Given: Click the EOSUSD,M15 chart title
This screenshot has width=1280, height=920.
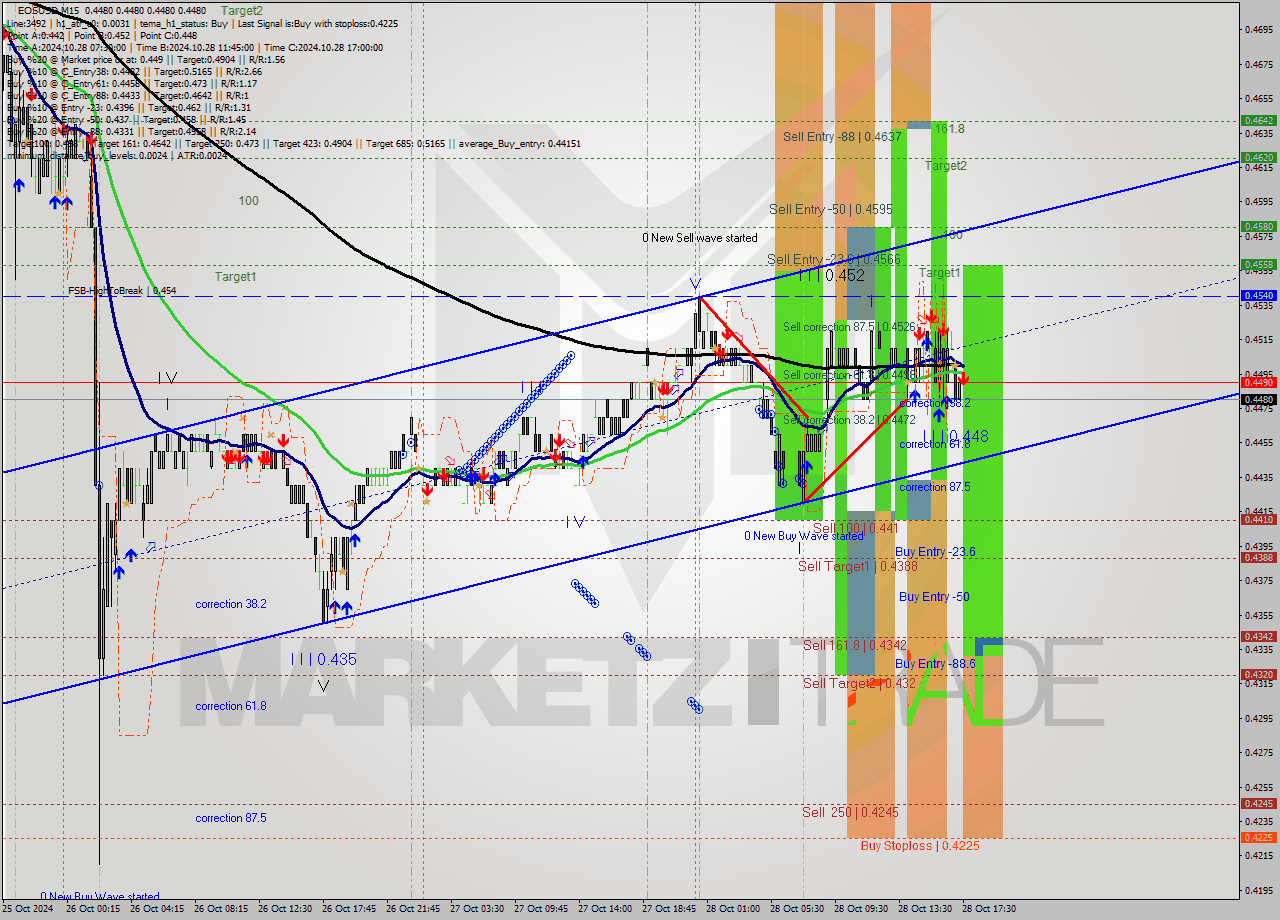Looking at the screenshot, I should [50, 10].
